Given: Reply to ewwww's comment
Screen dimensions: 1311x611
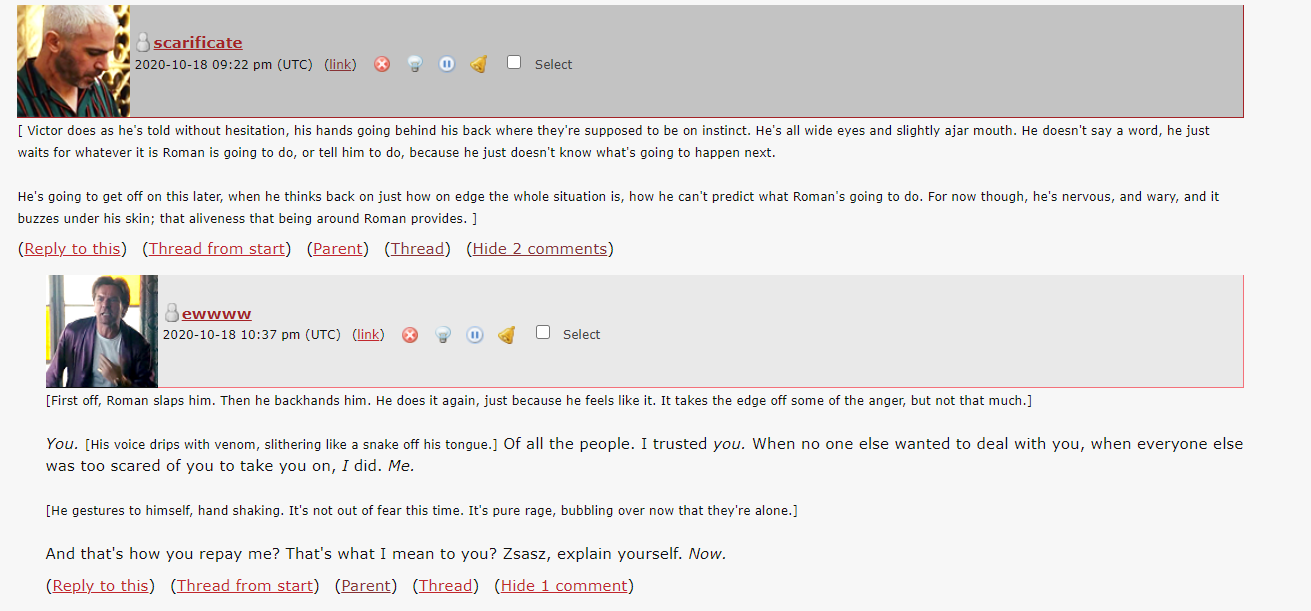Looking at the screenshot, I should coord(100,586).
